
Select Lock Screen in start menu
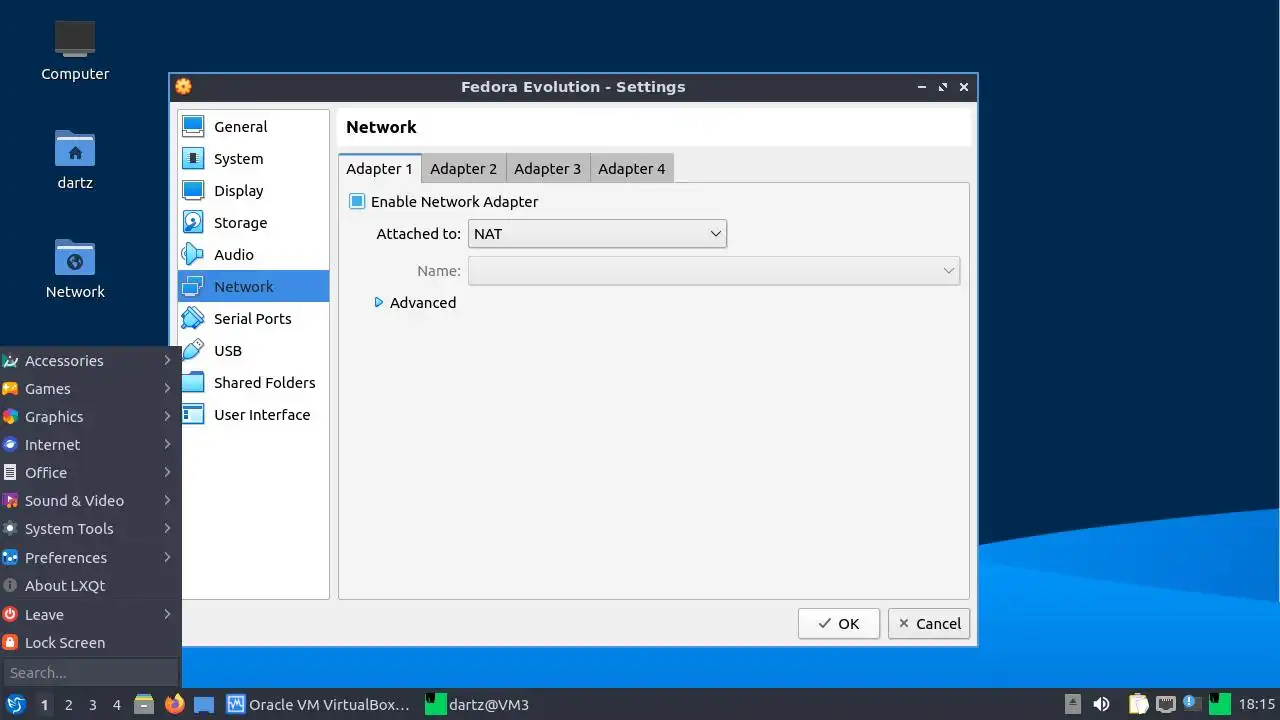tap(90, 643)
